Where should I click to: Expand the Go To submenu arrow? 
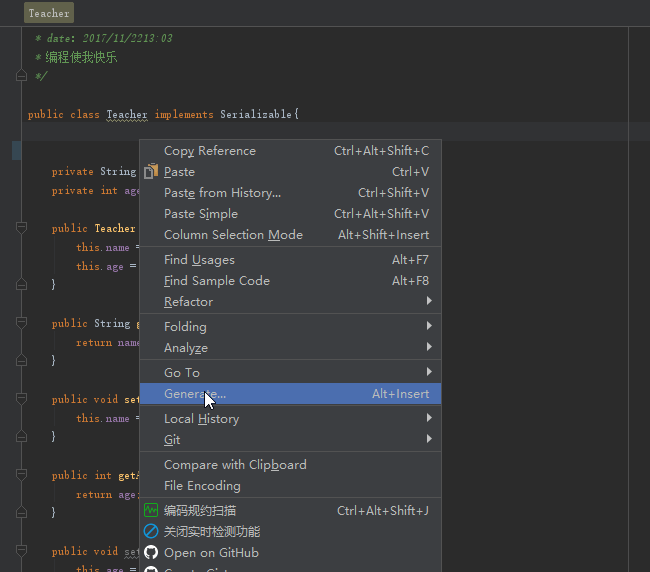[429, 372]
